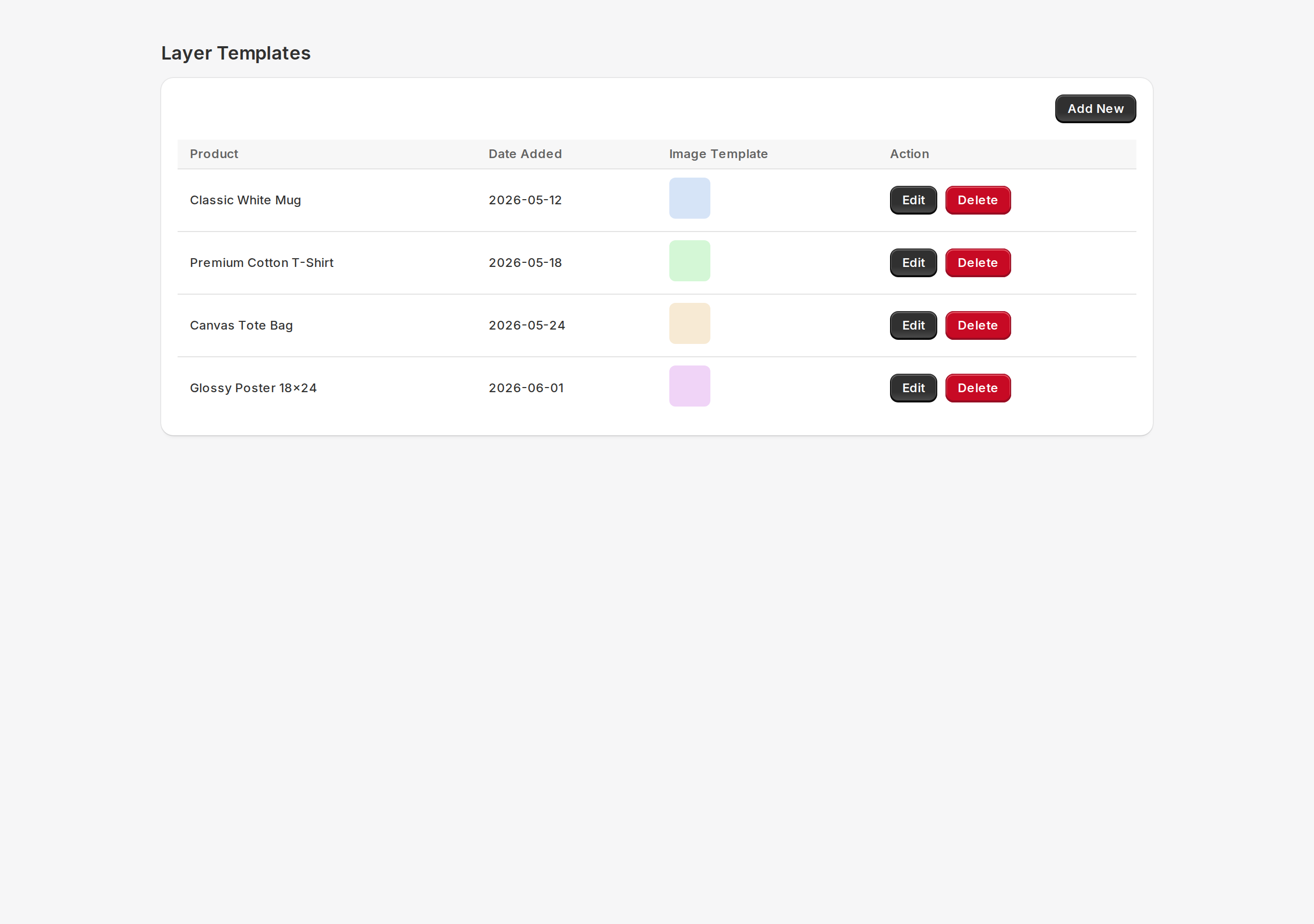Image resolution: width=1314 pixels, height=924 pixels.
Task: Select the Premium Cotton T-Shirt product name
Action: pos(262,263)
